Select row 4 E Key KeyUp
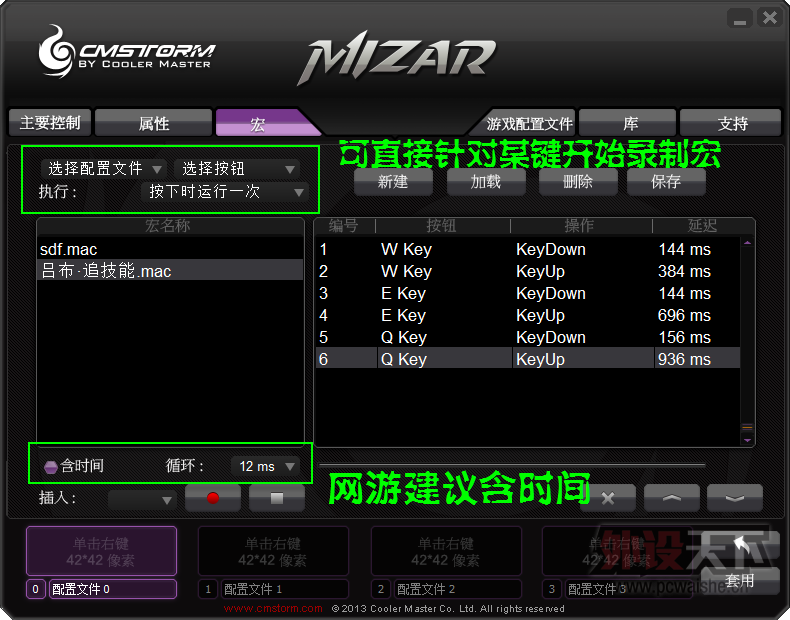790x620 pixels. click(528, 315)
